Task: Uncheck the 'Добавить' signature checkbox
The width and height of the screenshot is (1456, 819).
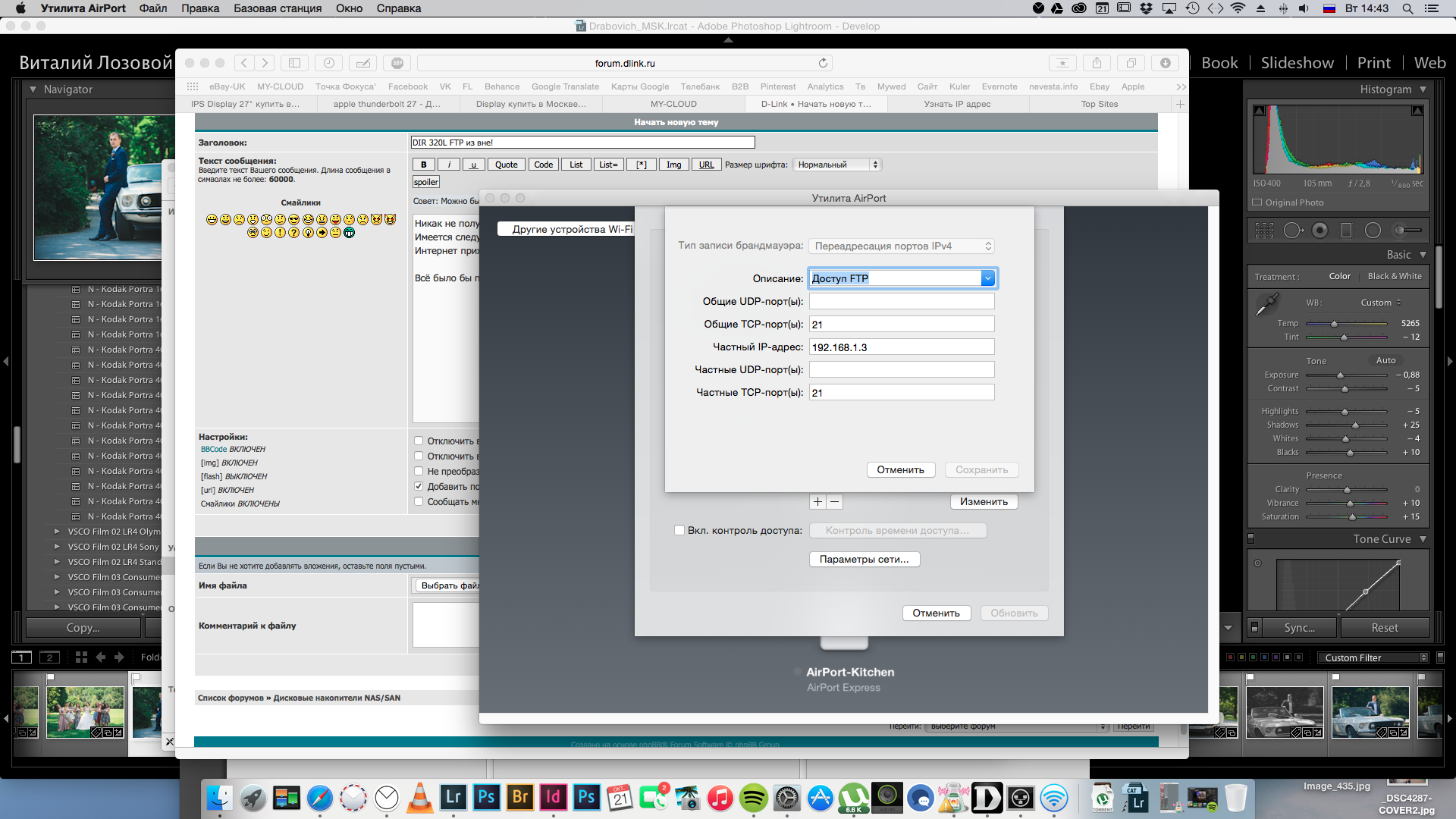Action: point(419,486)
